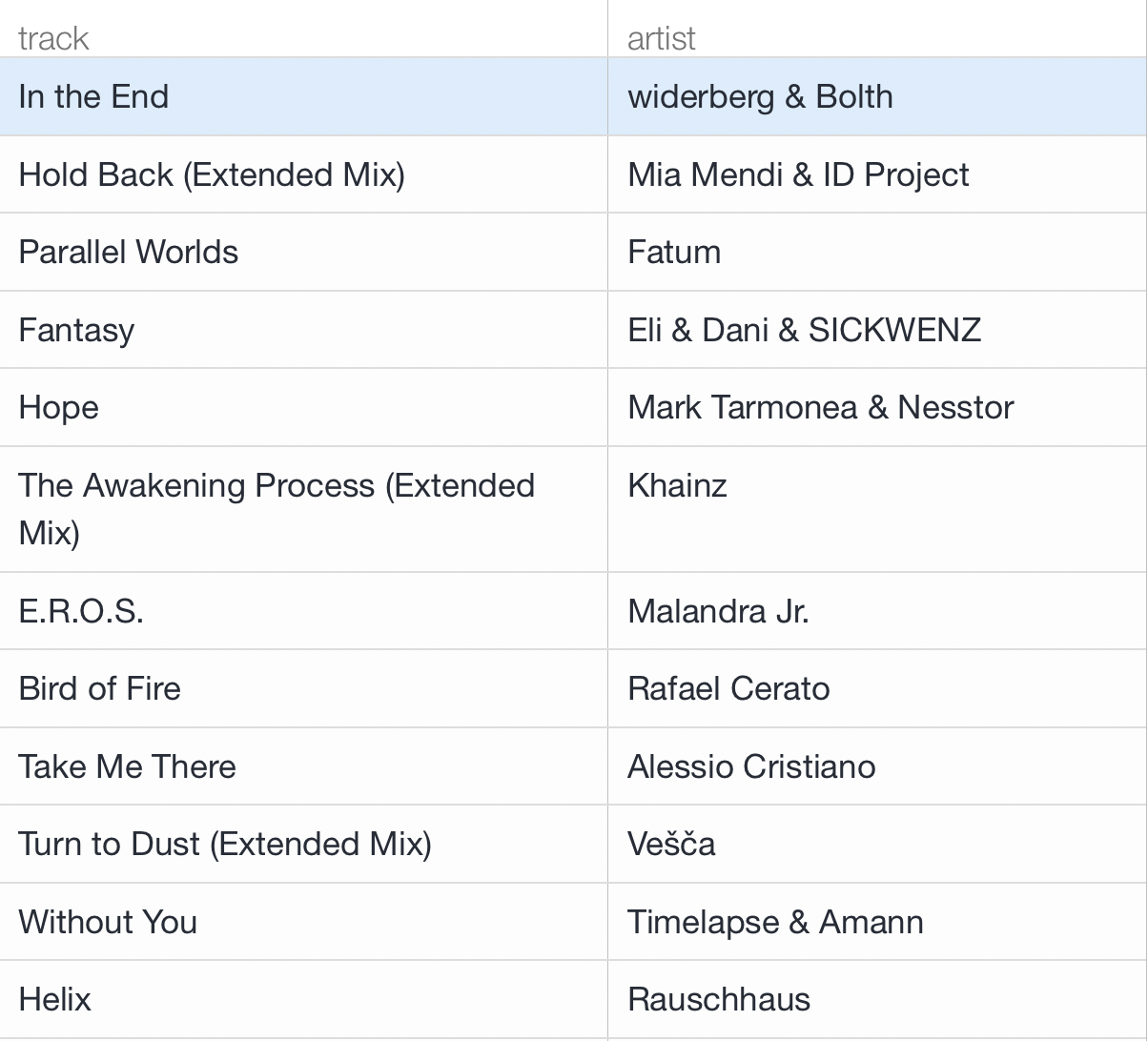Select the 'Without You' track cell
Image resolution: width=1148 pixels, height=1041 pixels.
pos(108,922)
